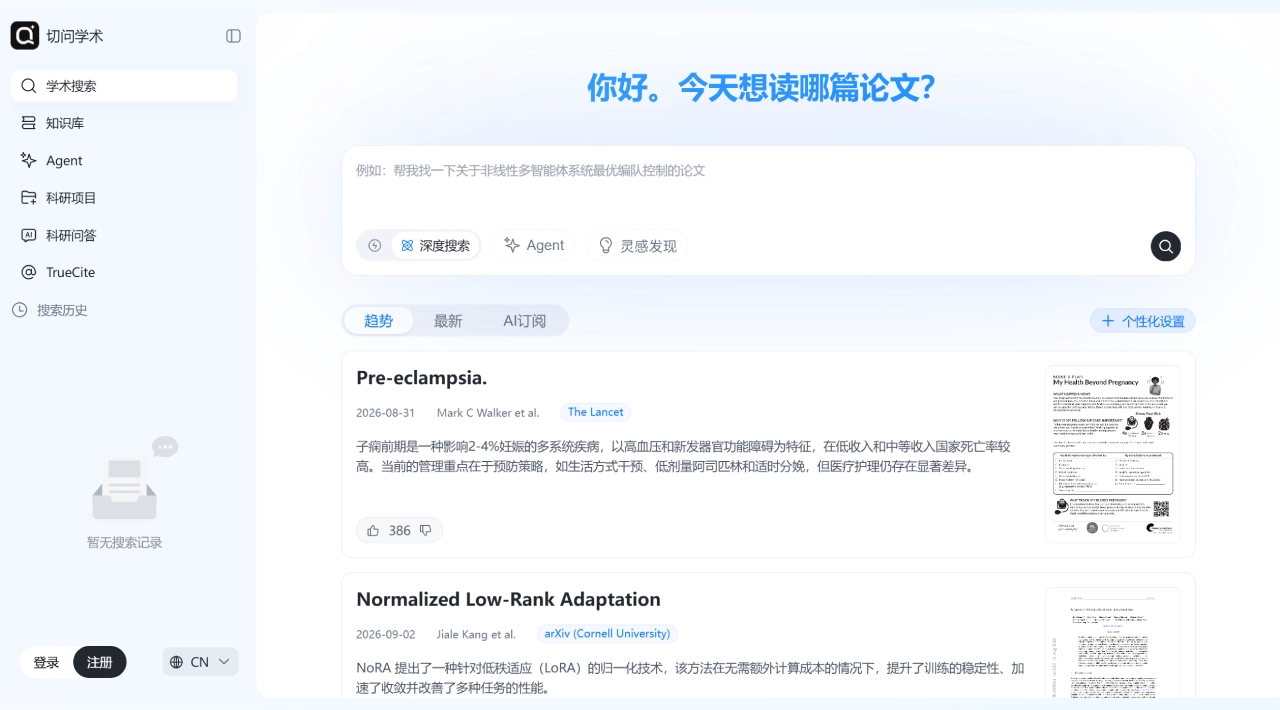Click the TrueCite at-sign icon
This screenshot has width=1280, height=710.
pyautogui.click(x=28, y=272)
